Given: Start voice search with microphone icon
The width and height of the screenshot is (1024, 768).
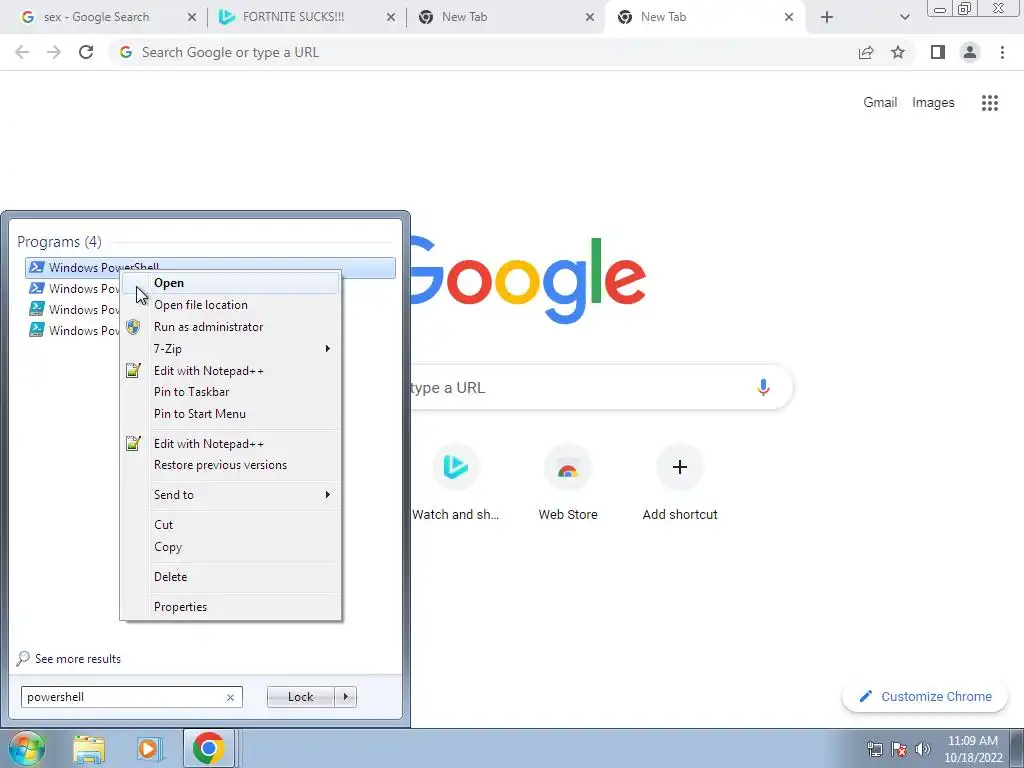Looking at the screenshot, I should coord(763,387).
